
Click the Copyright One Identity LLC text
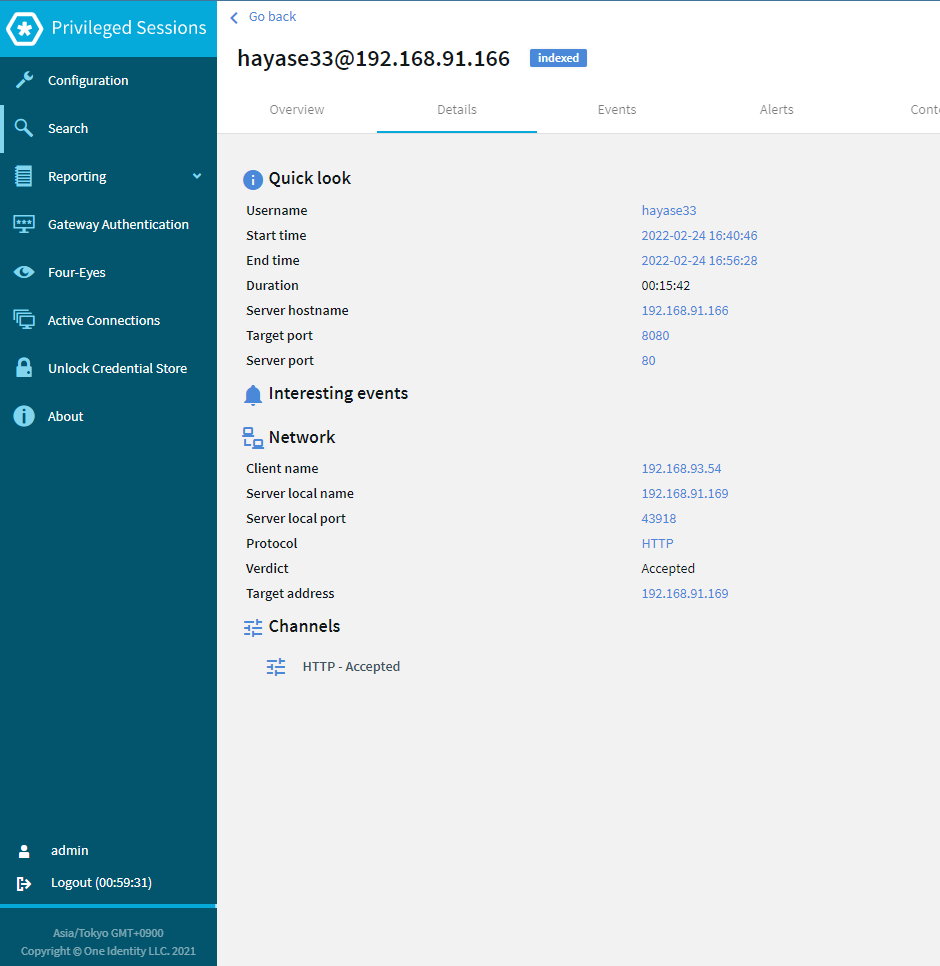(x=108, y=951)
